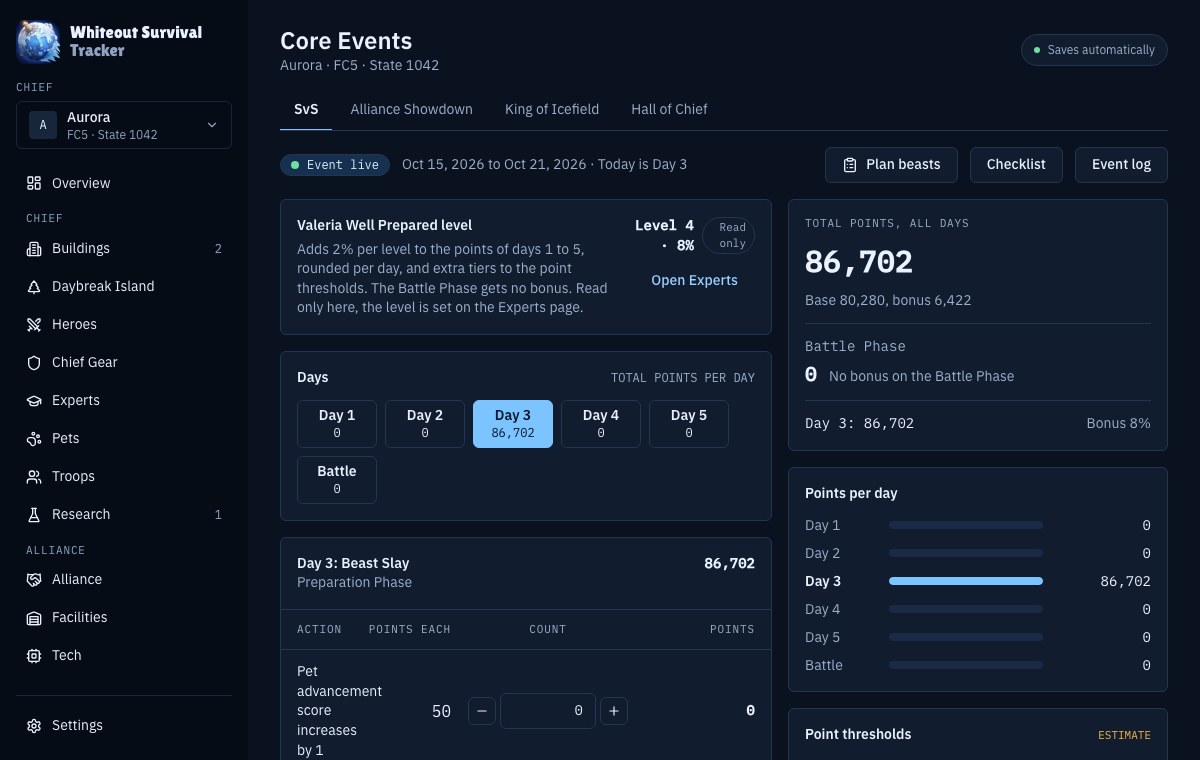Click the Saves automatically status pill
The width and height of the screenshot is (1200, 760).
pos(1094,50)
